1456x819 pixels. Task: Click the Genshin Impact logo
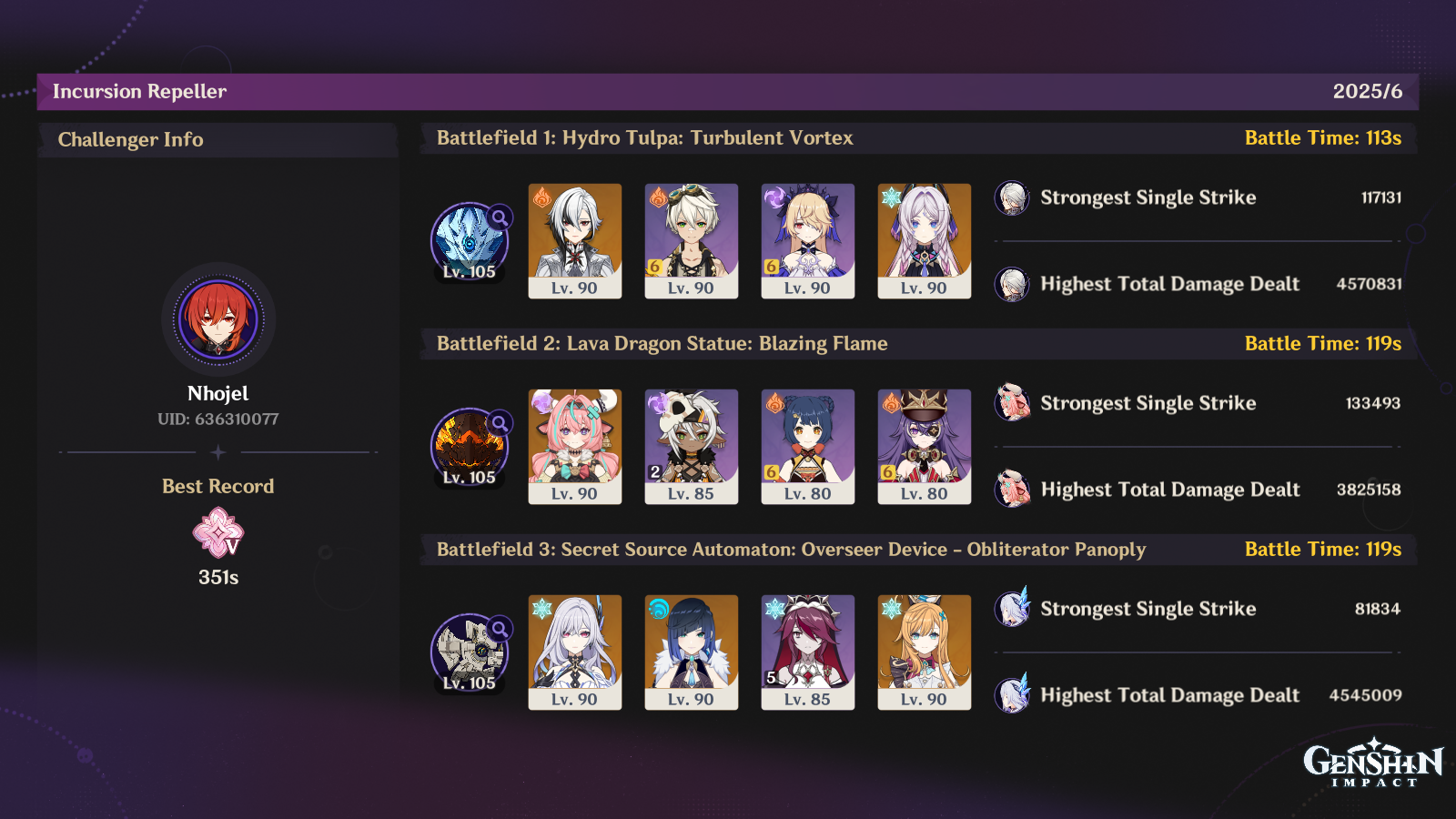pyautogui.click(x=1374, y=763)
